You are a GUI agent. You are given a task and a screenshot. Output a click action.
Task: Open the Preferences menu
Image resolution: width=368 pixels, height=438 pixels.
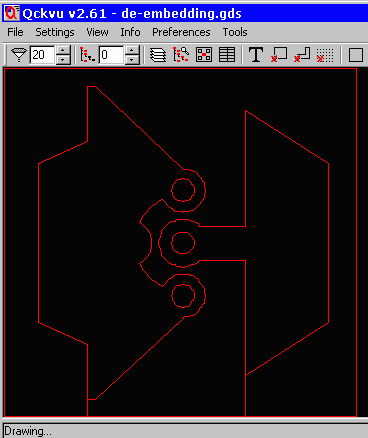tap(181, 32)
